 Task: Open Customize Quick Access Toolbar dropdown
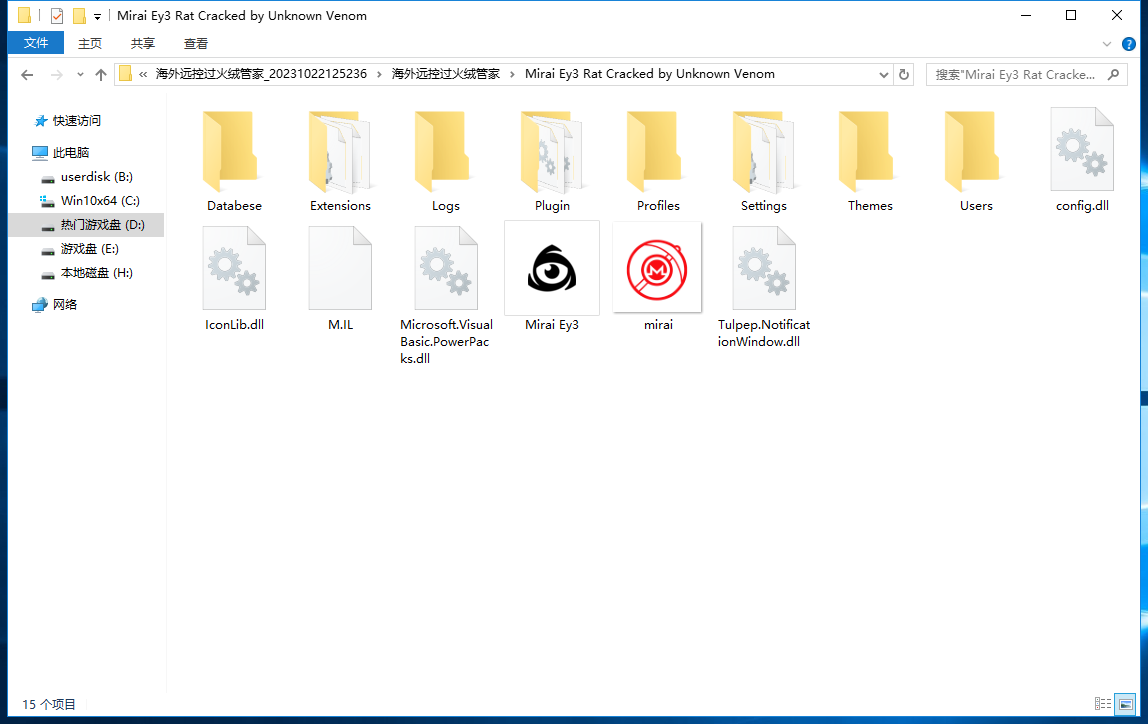point(97,16)
